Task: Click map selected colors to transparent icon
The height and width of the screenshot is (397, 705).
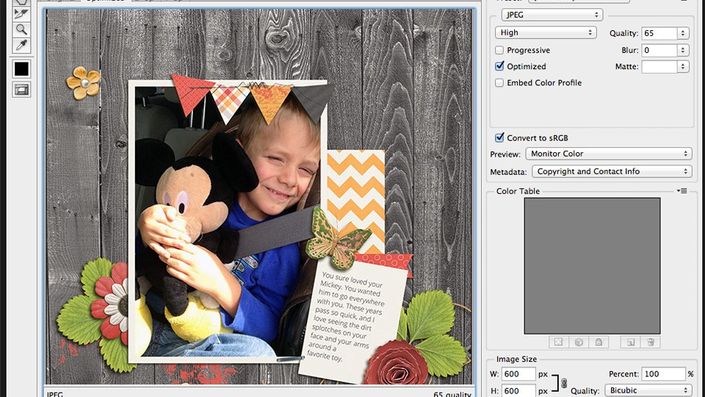Action: pyautogui.click(x=558, y=342)
